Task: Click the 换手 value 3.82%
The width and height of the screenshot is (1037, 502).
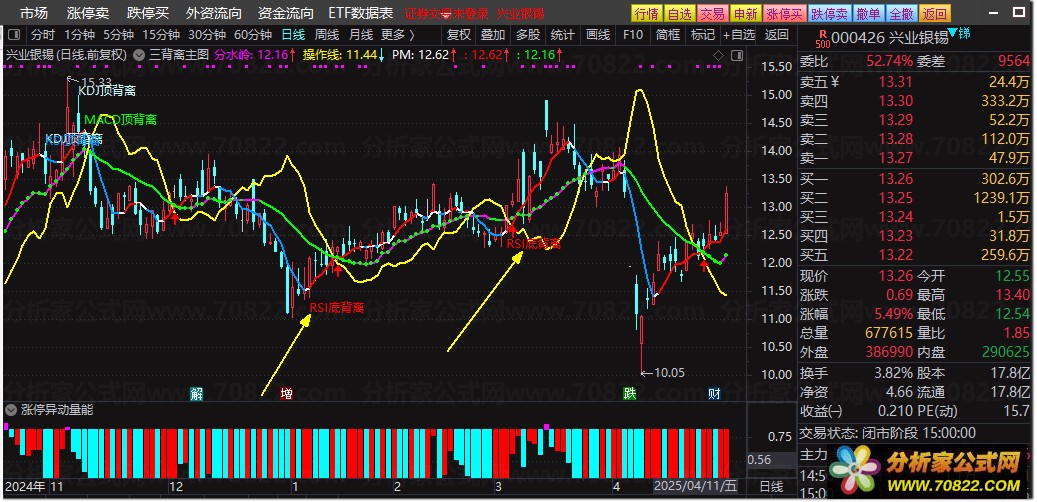Action: [x=892, y=372]
